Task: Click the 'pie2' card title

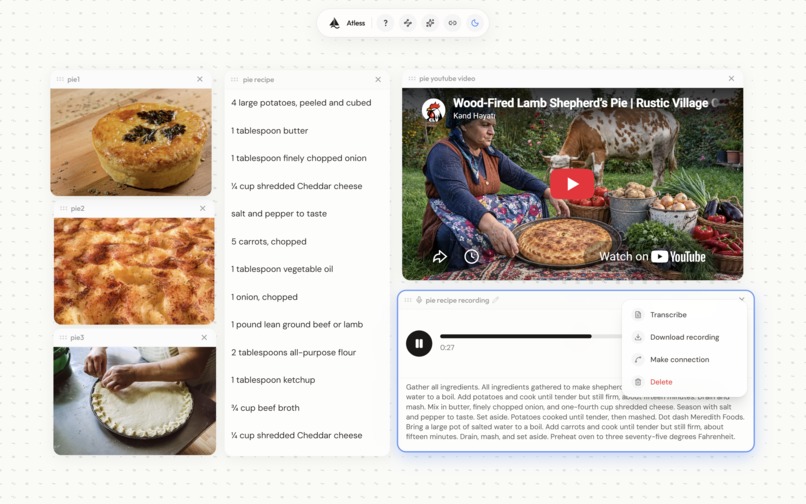Action: [x=77, y=208]
